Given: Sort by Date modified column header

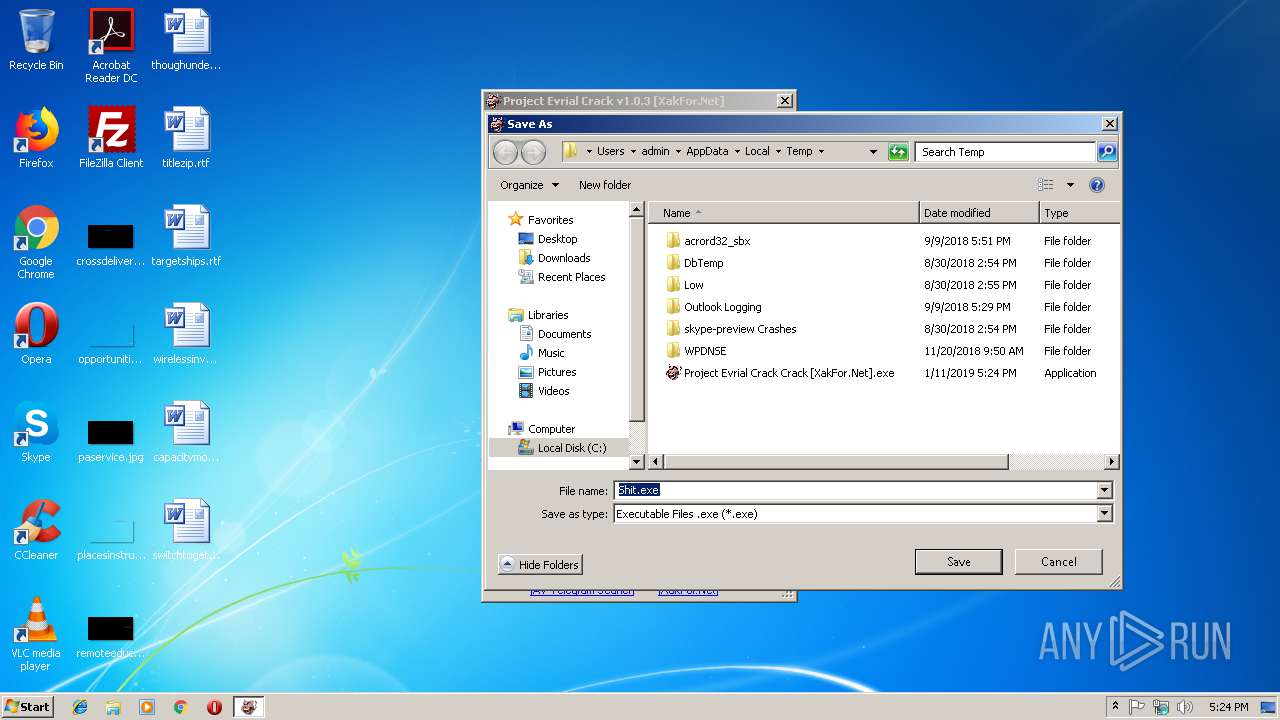Looking at the screenshot, I should (979, 213).
